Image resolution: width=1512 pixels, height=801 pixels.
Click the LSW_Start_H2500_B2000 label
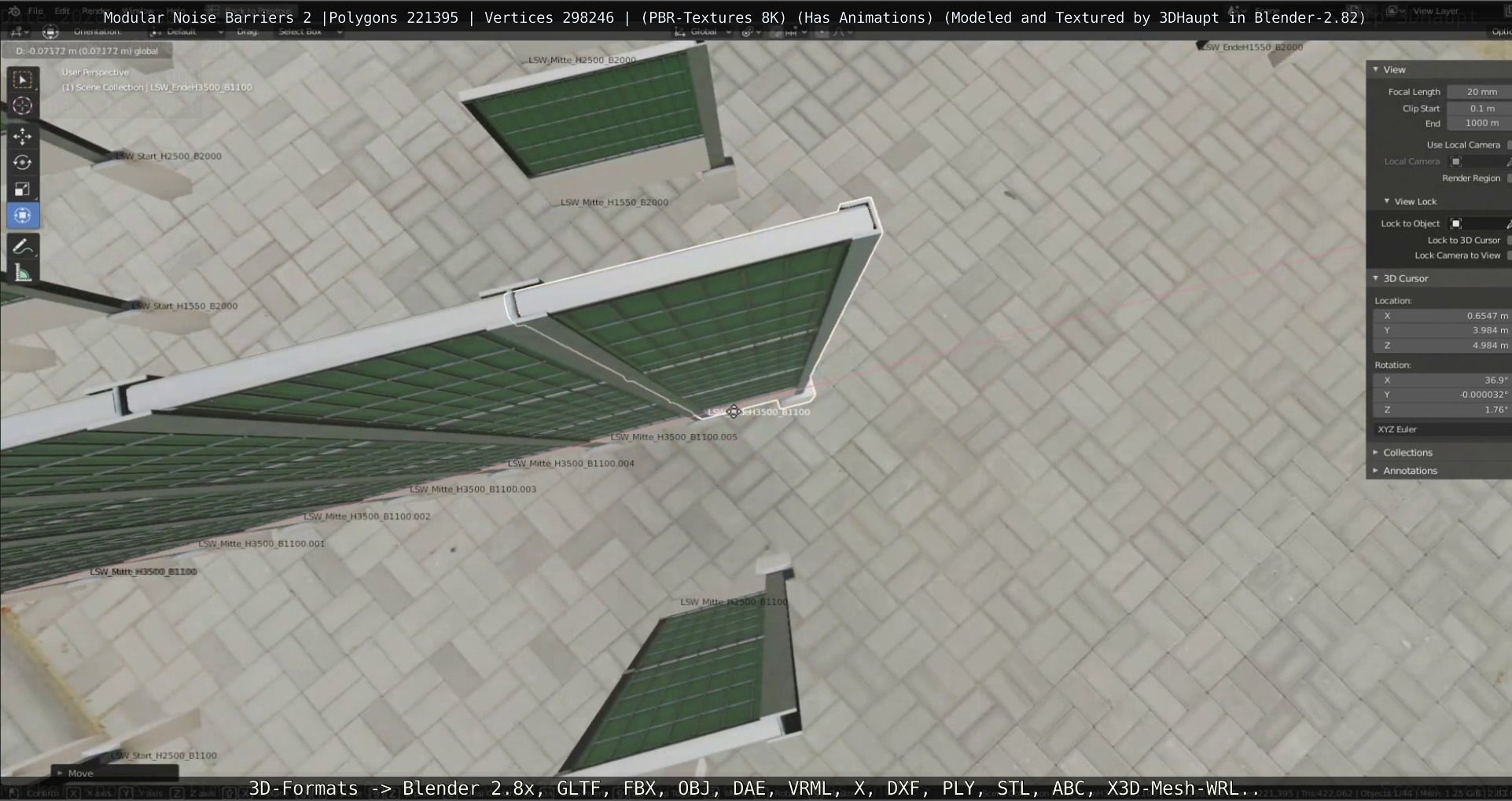[168, 156]
